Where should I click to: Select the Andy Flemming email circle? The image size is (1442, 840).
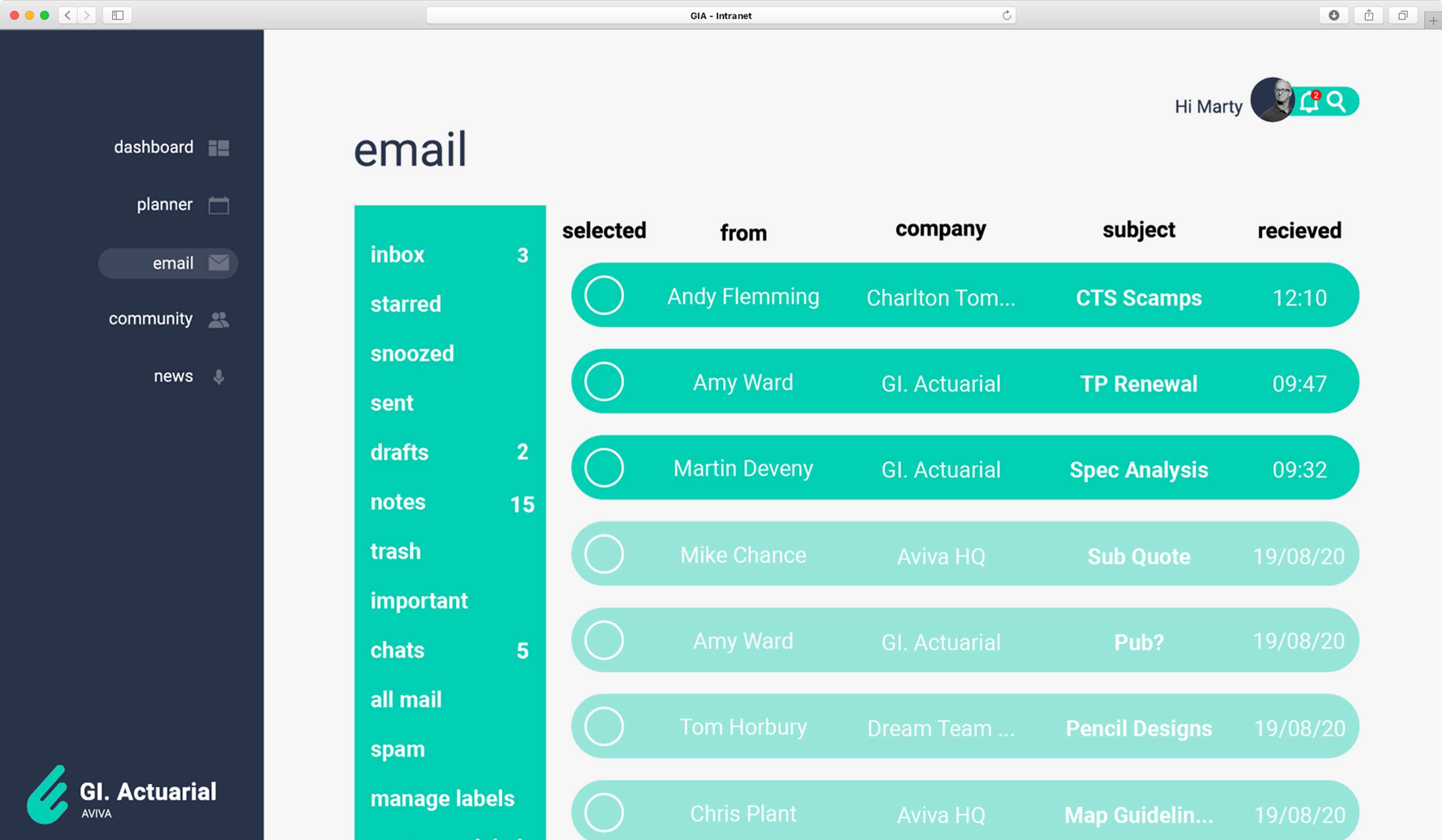tap(604, 295)
